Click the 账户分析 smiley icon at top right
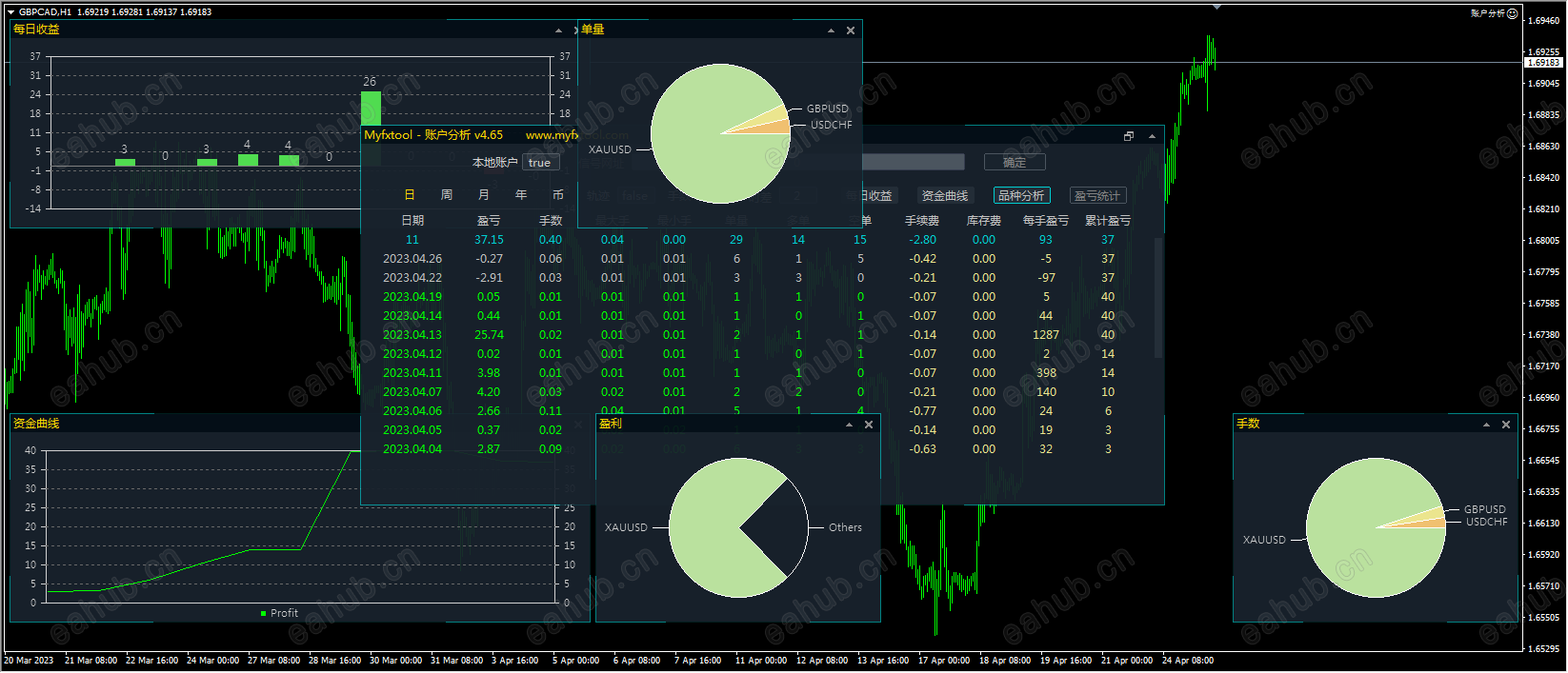The height and width of the screenshot is (673, 1568). point(1513,13)
